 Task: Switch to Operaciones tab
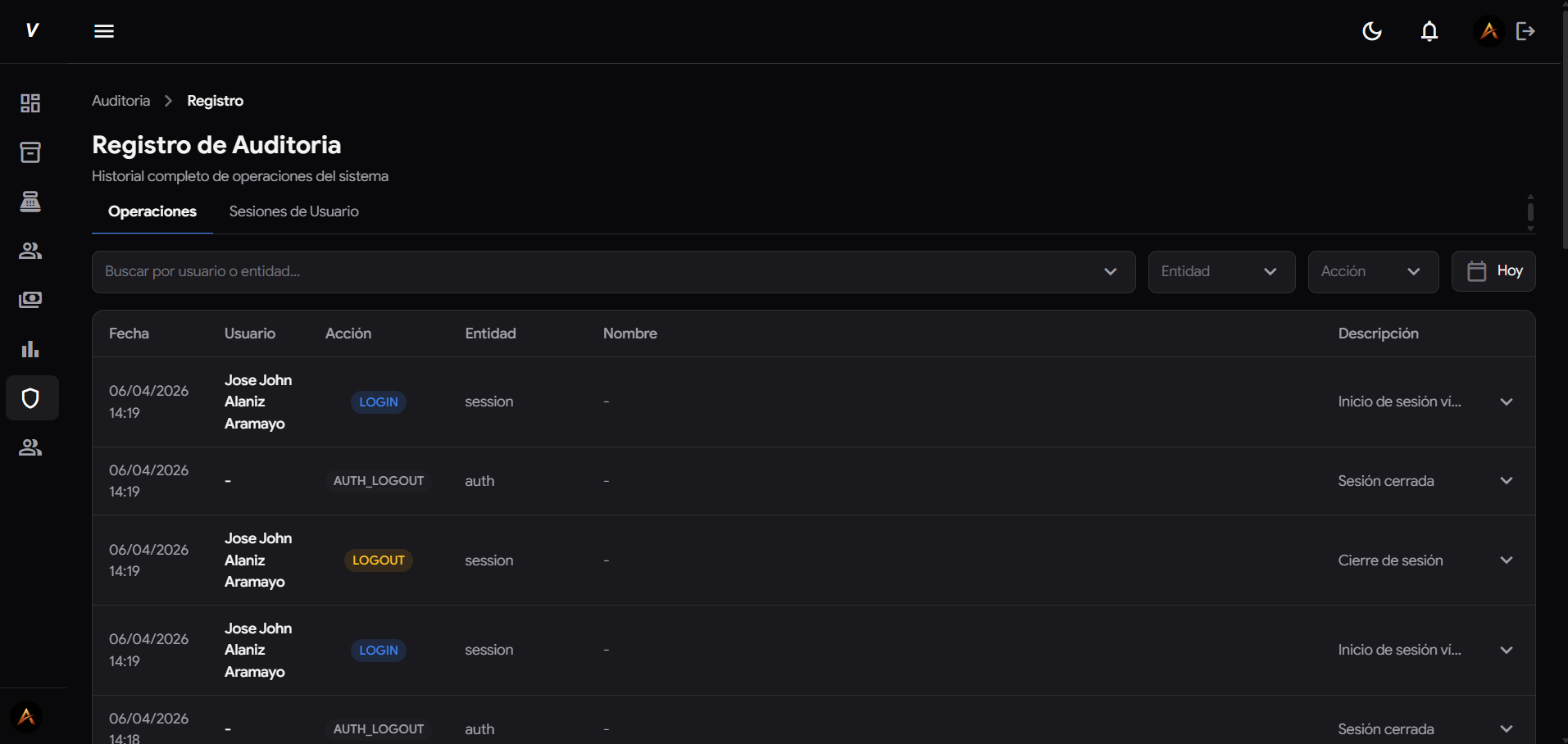[152, 211]
